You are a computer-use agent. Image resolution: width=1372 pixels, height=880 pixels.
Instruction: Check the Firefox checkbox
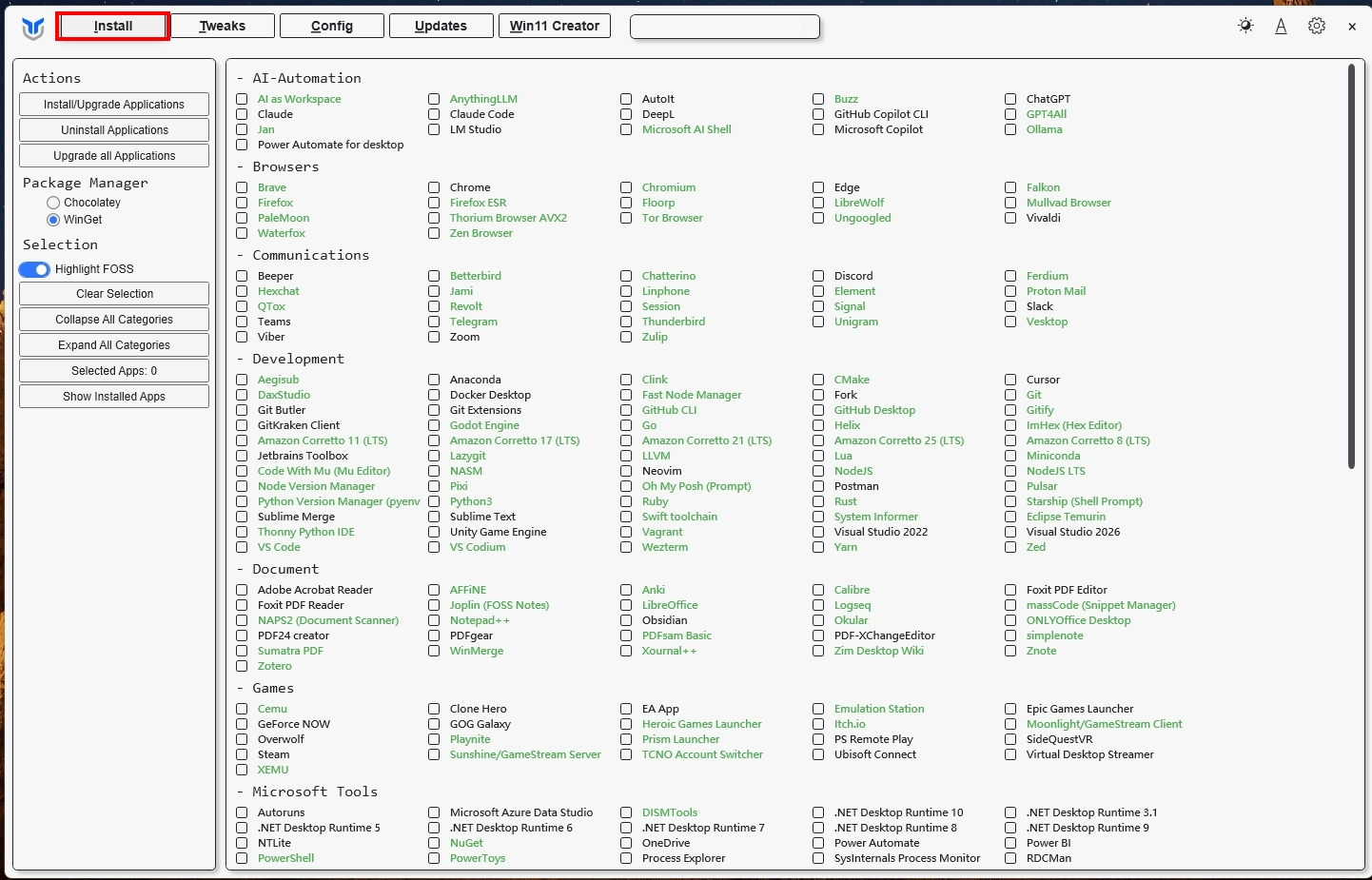242,203
